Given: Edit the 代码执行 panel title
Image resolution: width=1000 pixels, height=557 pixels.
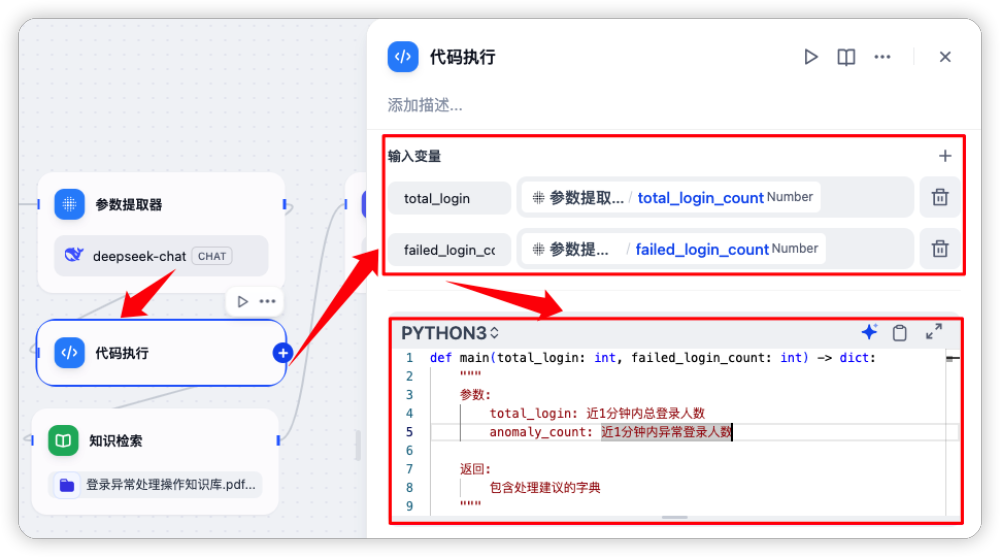Looking at the screenshot, I should [462, 57].
